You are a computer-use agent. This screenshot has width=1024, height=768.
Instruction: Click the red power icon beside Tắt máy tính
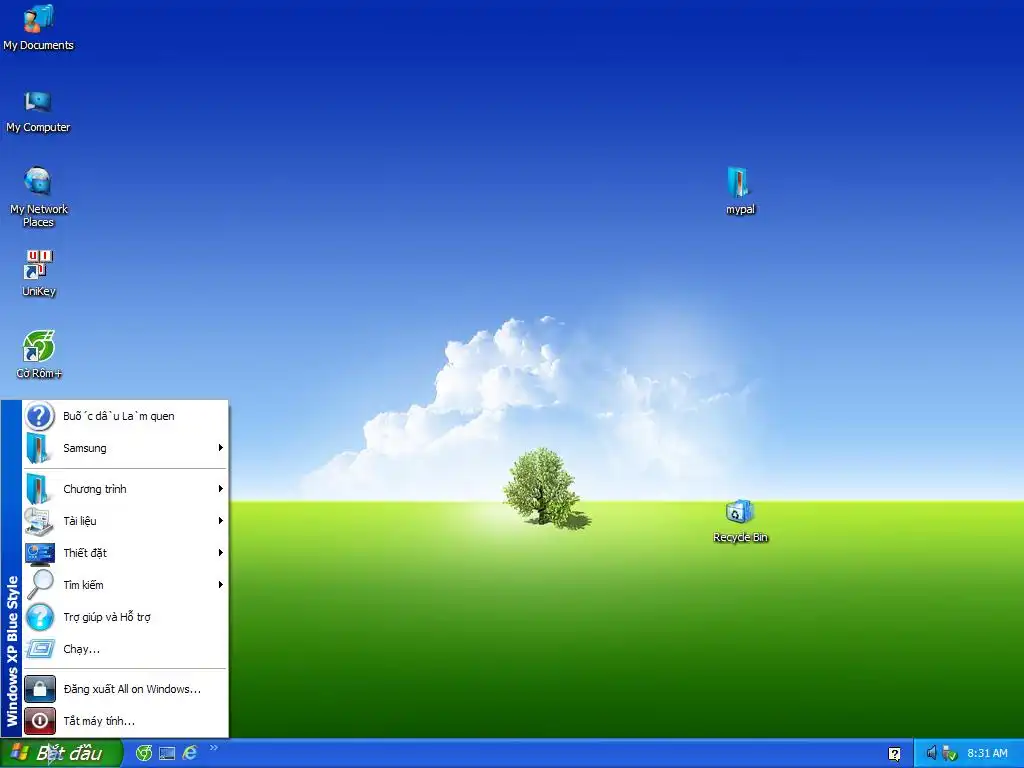40,721
